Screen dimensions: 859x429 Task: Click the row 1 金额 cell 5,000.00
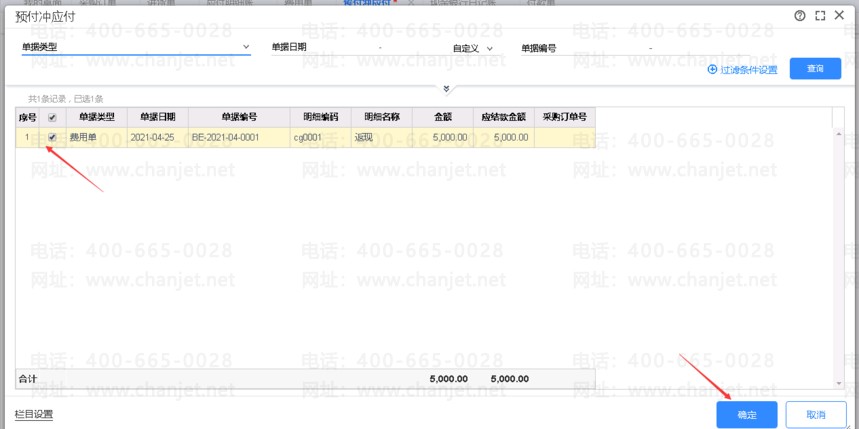click(x=443, y=138)
